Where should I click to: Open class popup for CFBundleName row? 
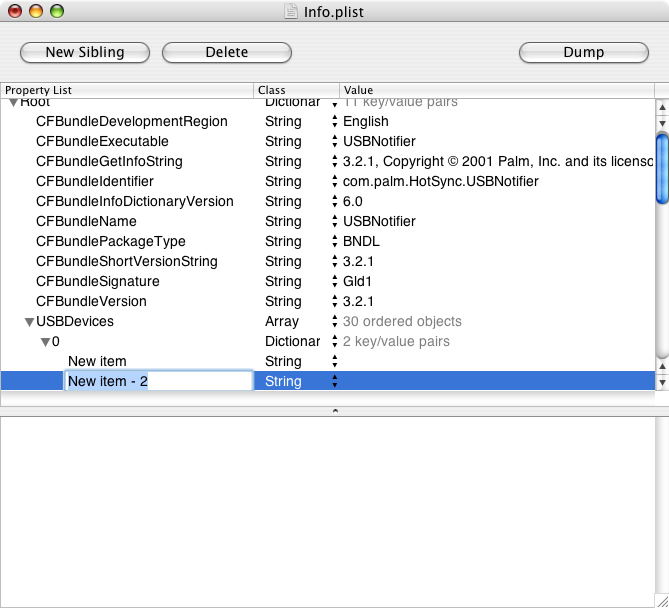pyautogui.click(x=334, y=221)
